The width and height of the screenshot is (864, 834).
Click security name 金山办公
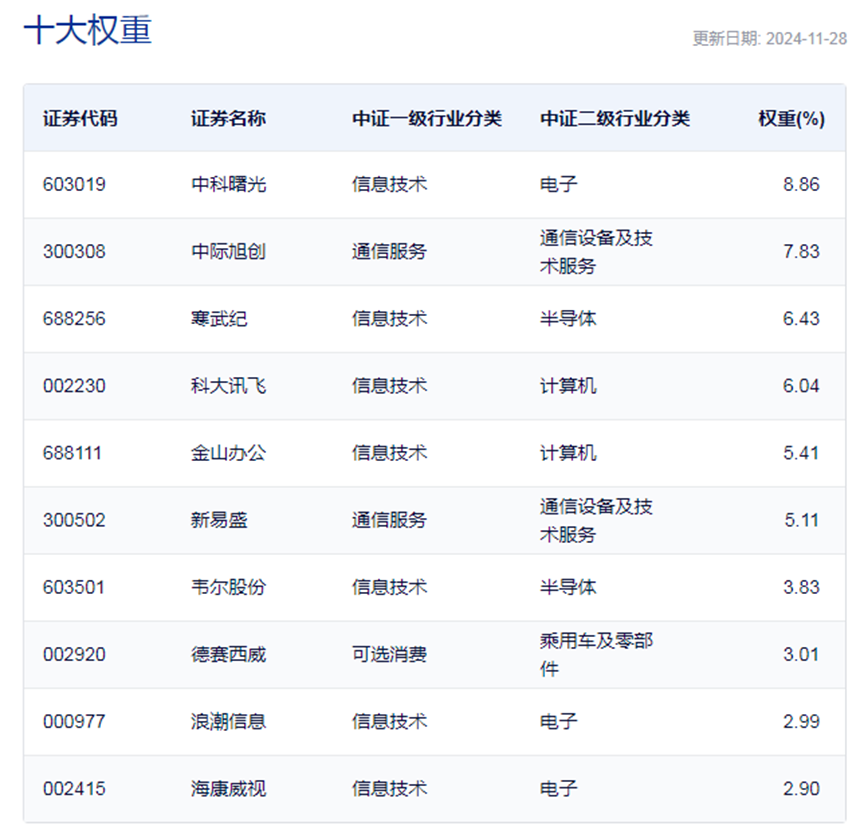click(x=229, y=453)
